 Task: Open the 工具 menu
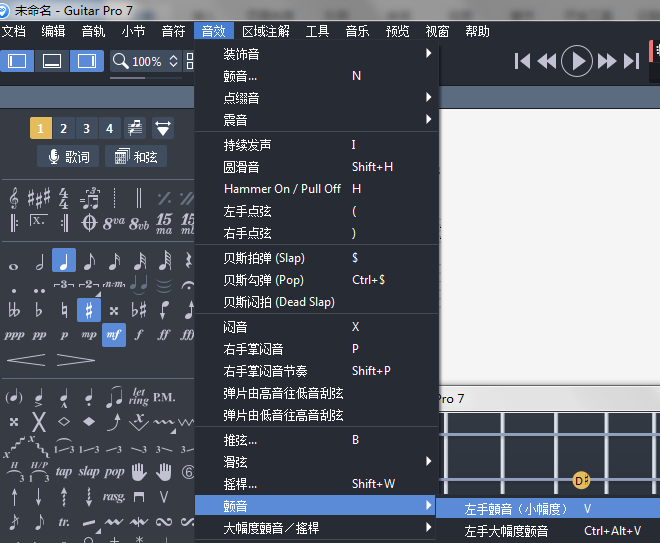tap(317, 31)
